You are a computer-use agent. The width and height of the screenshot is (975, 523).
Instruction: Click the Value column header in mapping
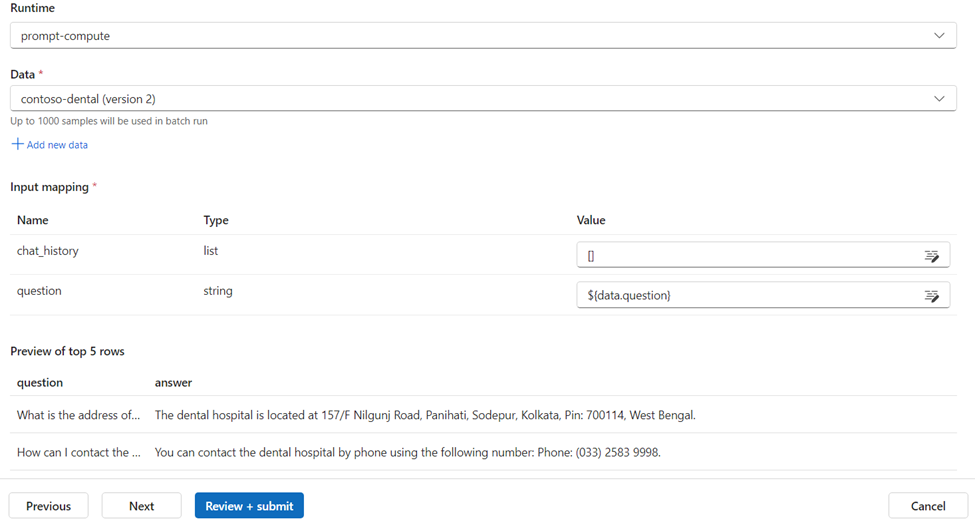pos(591,220)
